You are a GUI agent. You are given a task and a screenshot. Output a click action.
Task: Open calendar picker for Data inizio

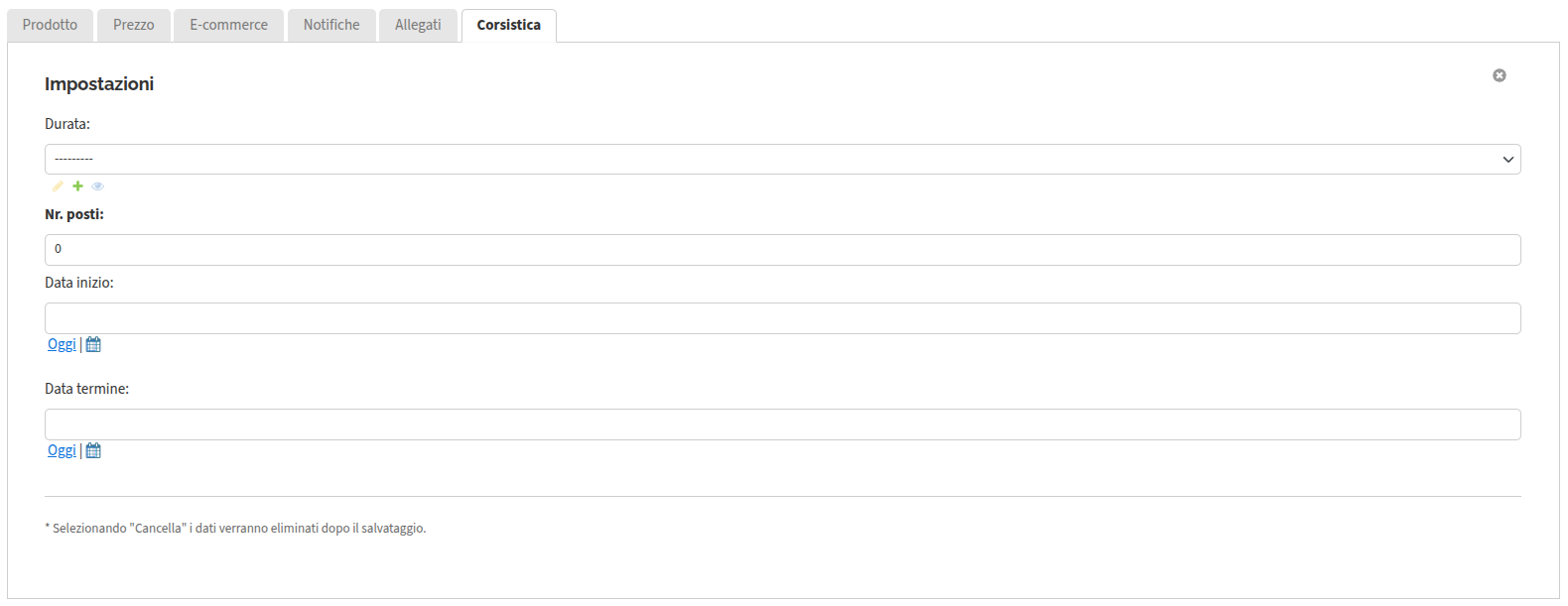[93, 344]
